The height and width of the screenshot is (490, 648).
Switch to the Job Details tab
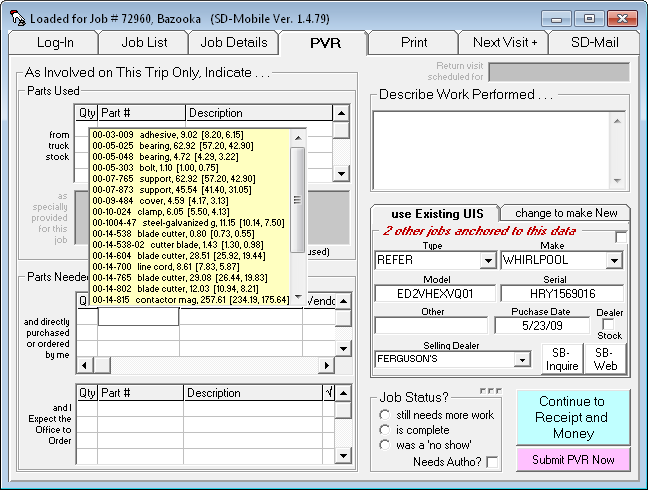(x=234, y=42)
